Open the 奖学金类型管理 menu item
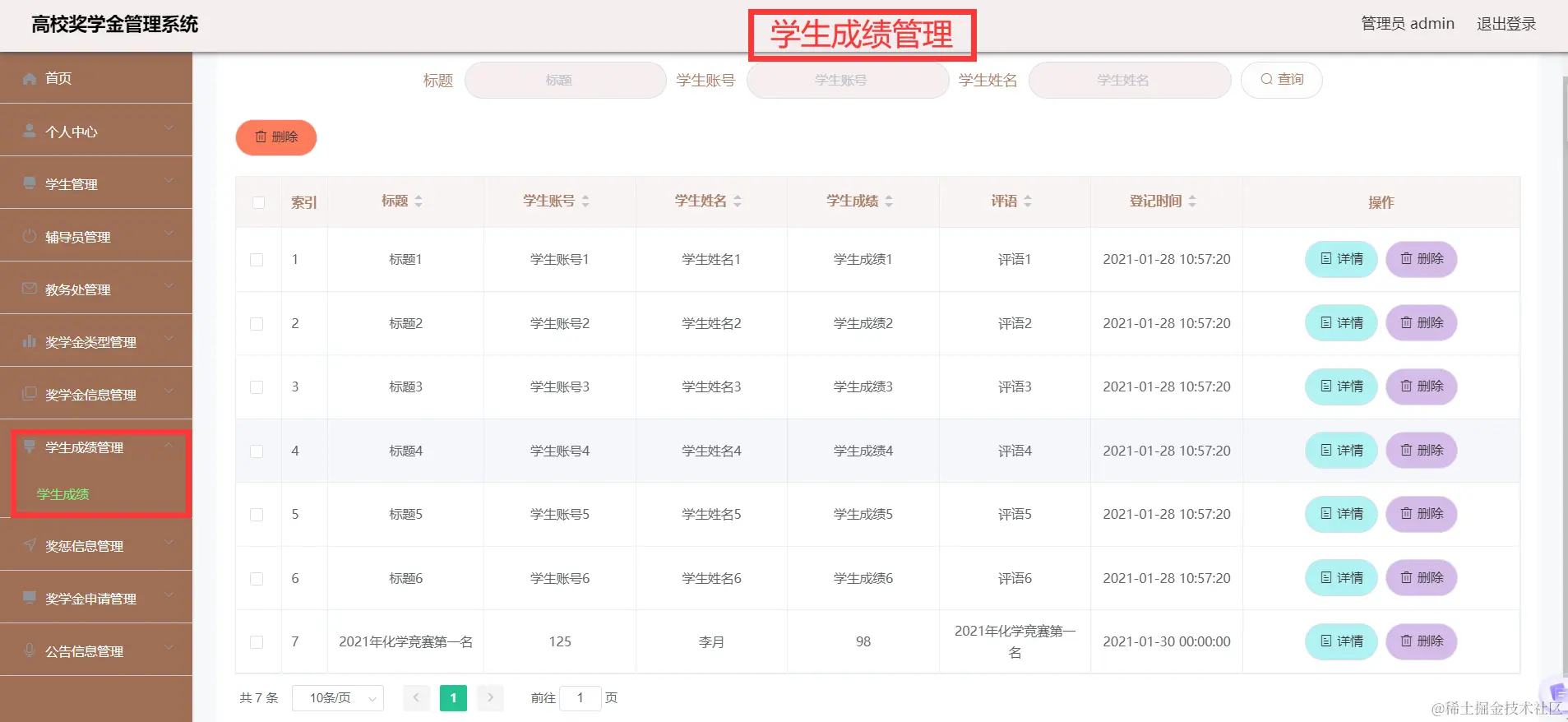The height and width of the screenshot is (722, 1568). 96,341
